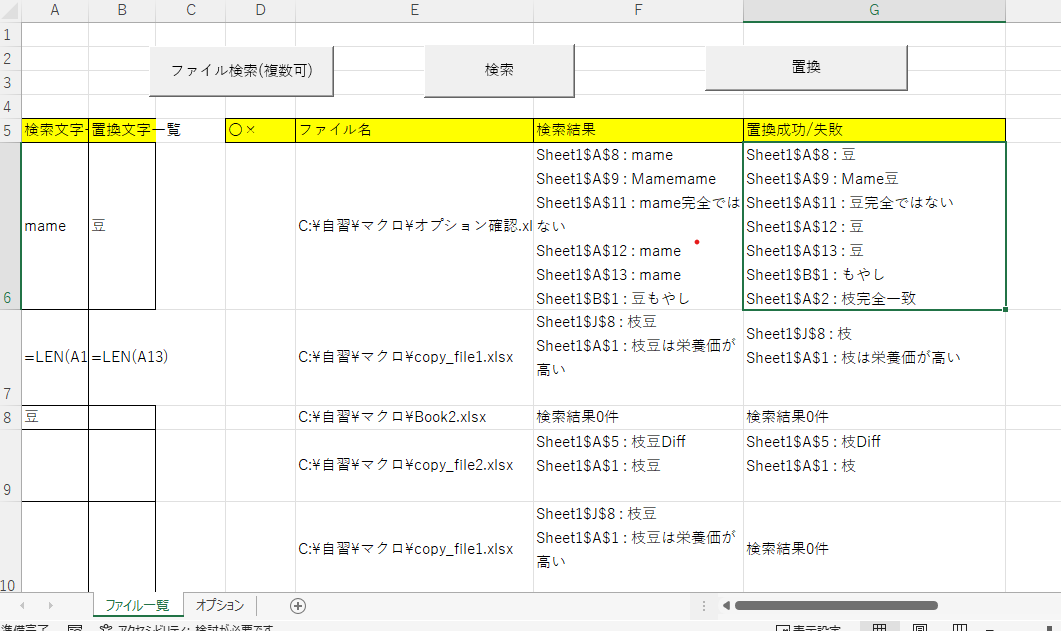
Task: Switch to Page Layout view icon
Action: [920, 626]
